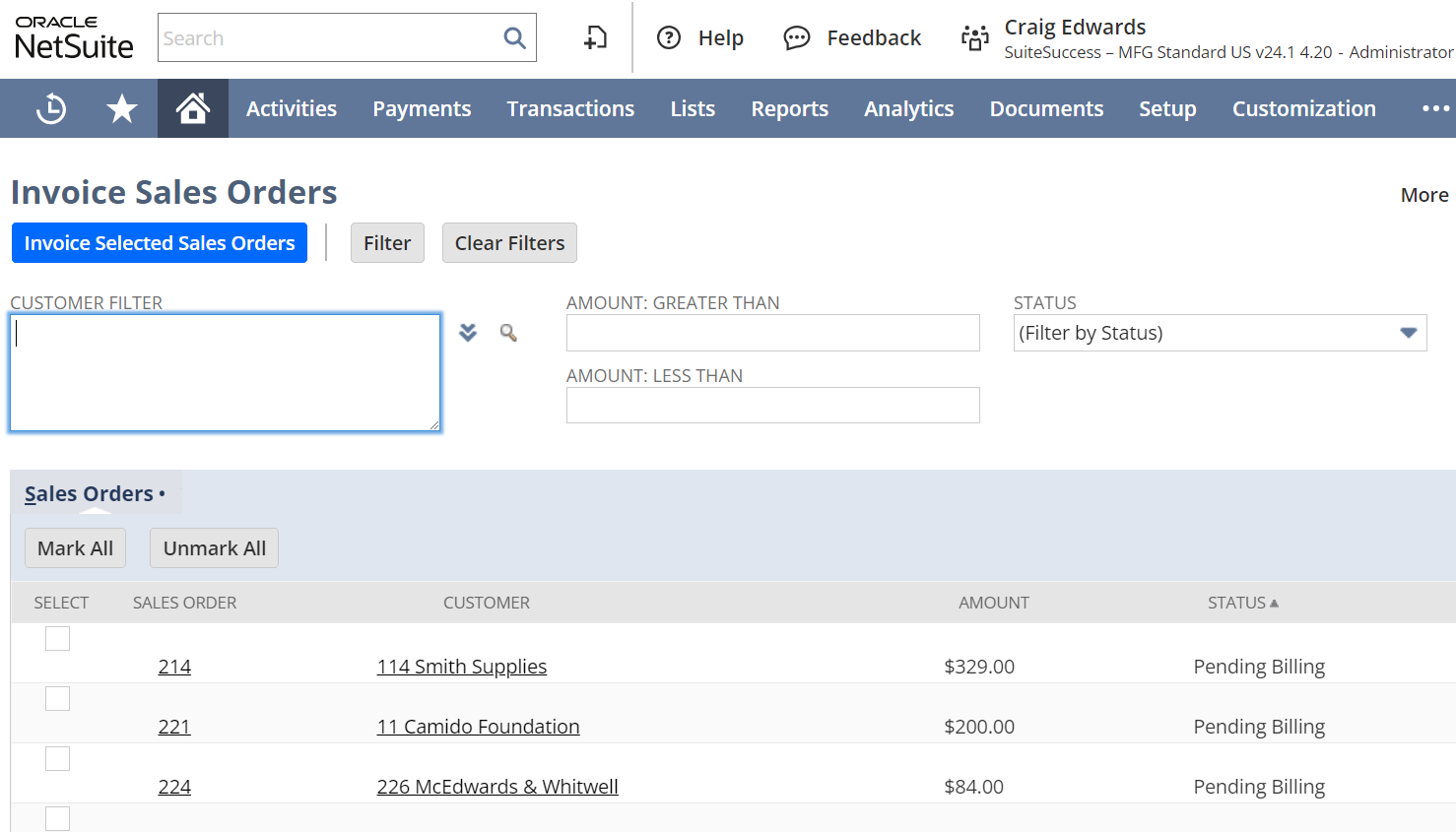Viewport: 1456px width, 832px height.
Task: Focus the Amount: Greater Than field
Action: (x=772, y=333)
